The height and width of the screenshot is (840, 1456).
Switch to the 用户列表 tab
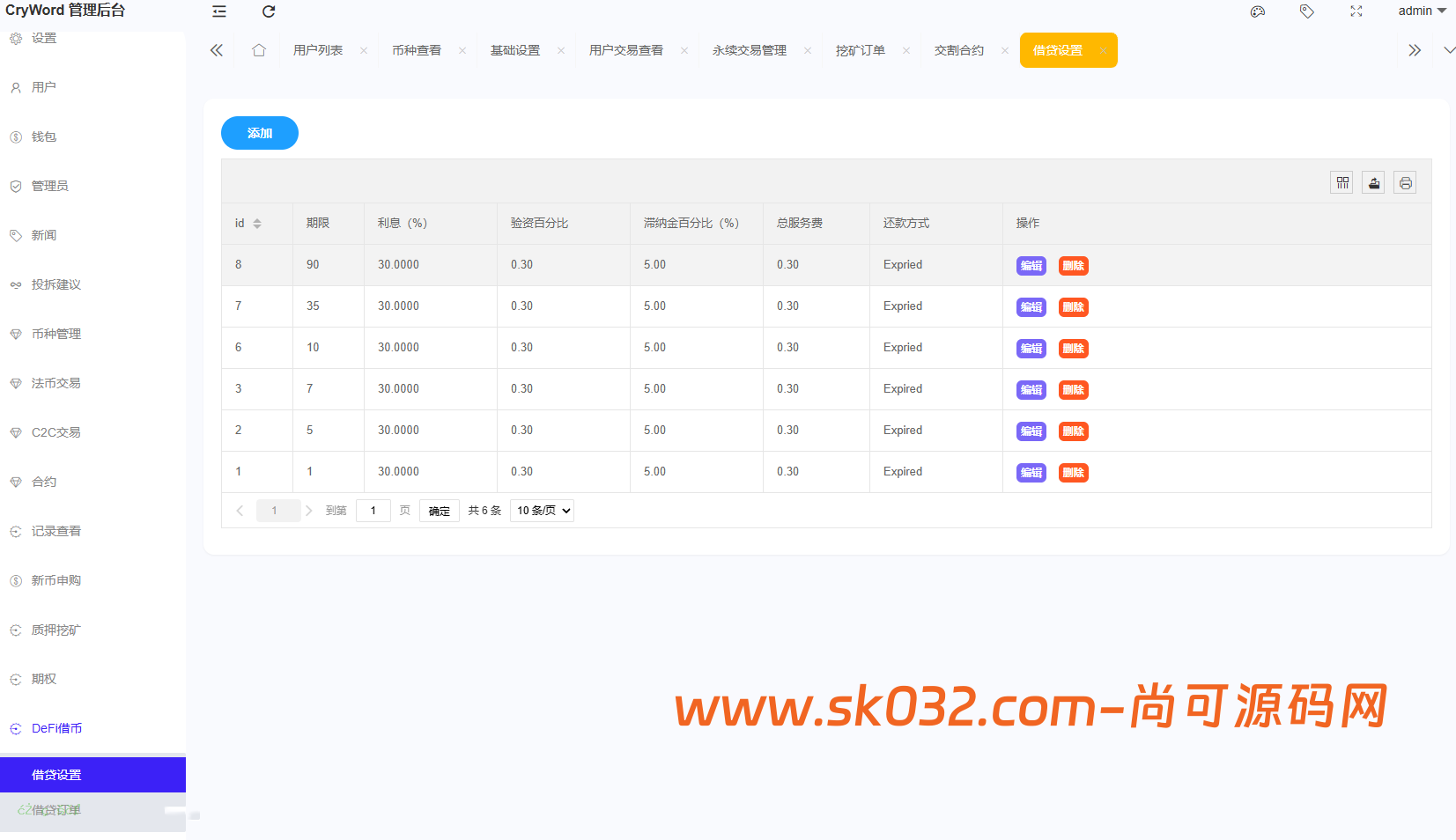pos(318,50)
